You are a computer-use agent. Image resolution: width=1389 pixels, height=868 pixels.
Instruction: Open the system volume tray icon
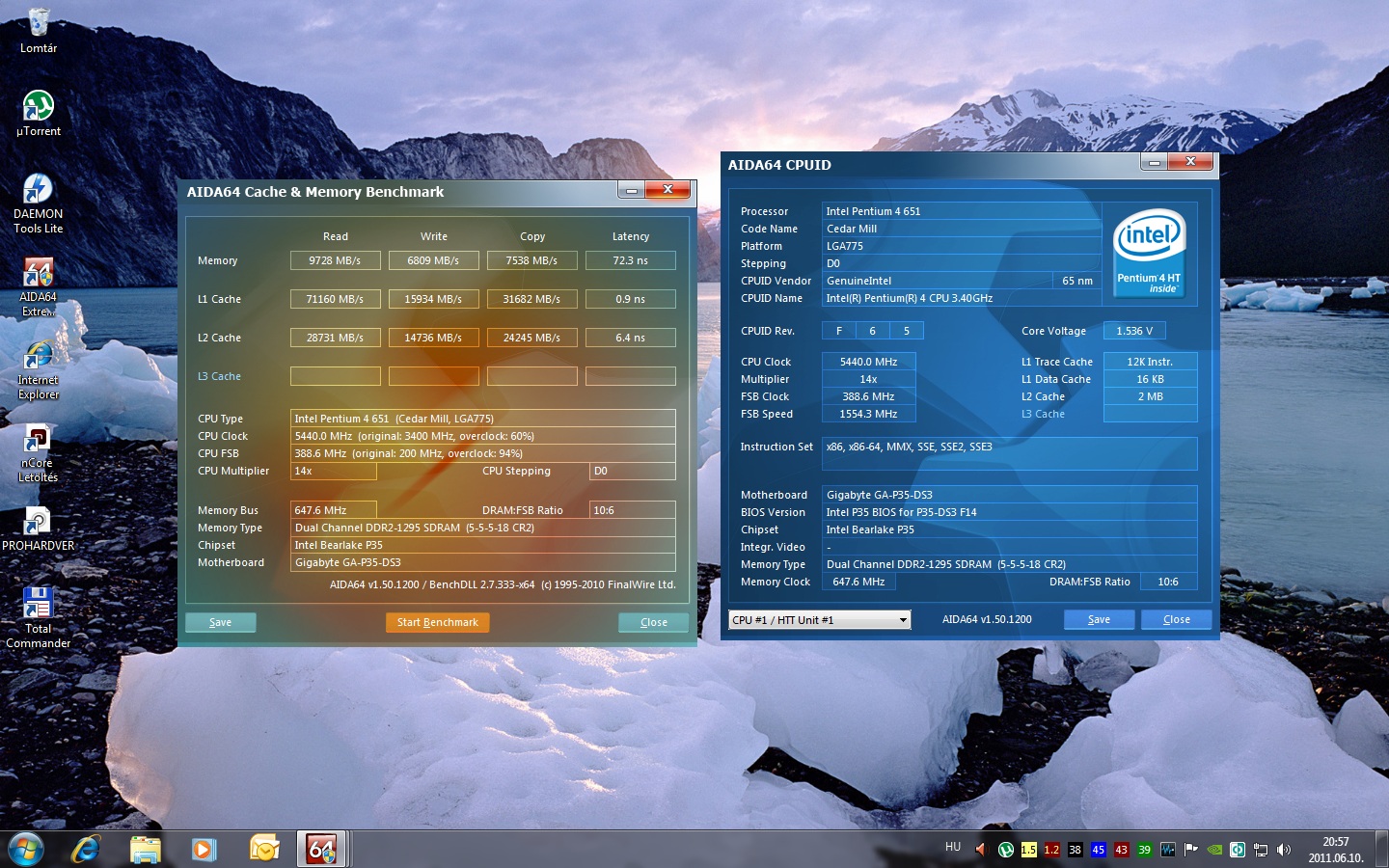(x=1284, y=850)
